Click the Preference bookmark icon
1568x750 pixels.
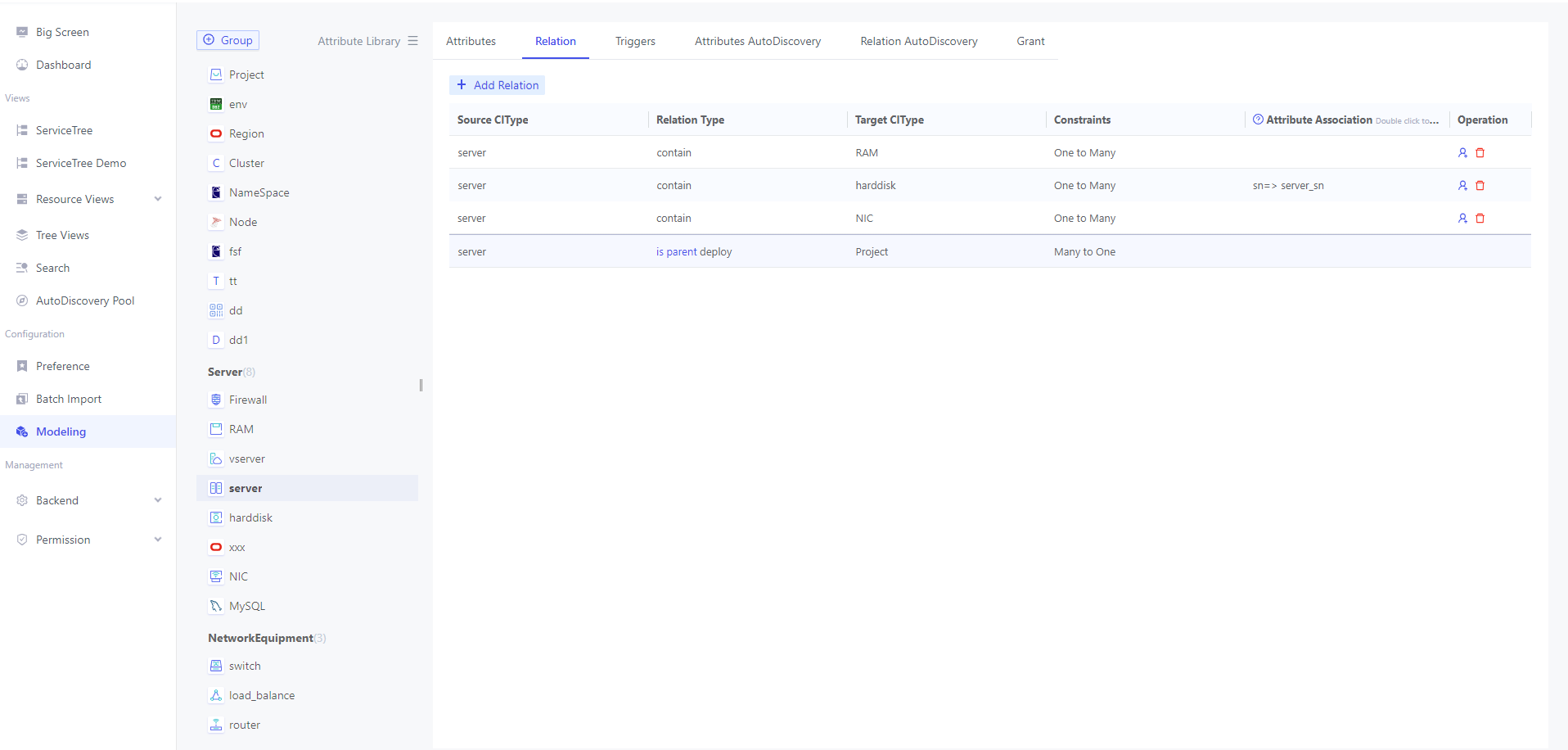coord(22,366)
